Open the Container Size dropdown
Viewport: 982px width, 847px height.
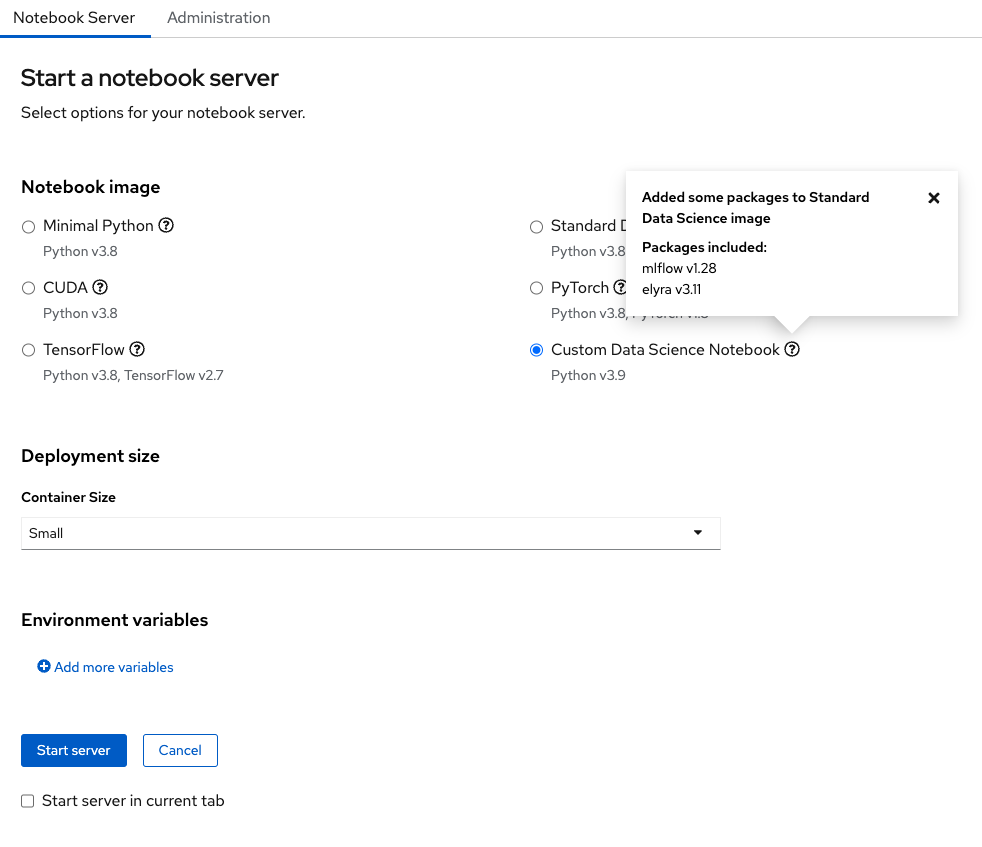[x=371, y=533]
